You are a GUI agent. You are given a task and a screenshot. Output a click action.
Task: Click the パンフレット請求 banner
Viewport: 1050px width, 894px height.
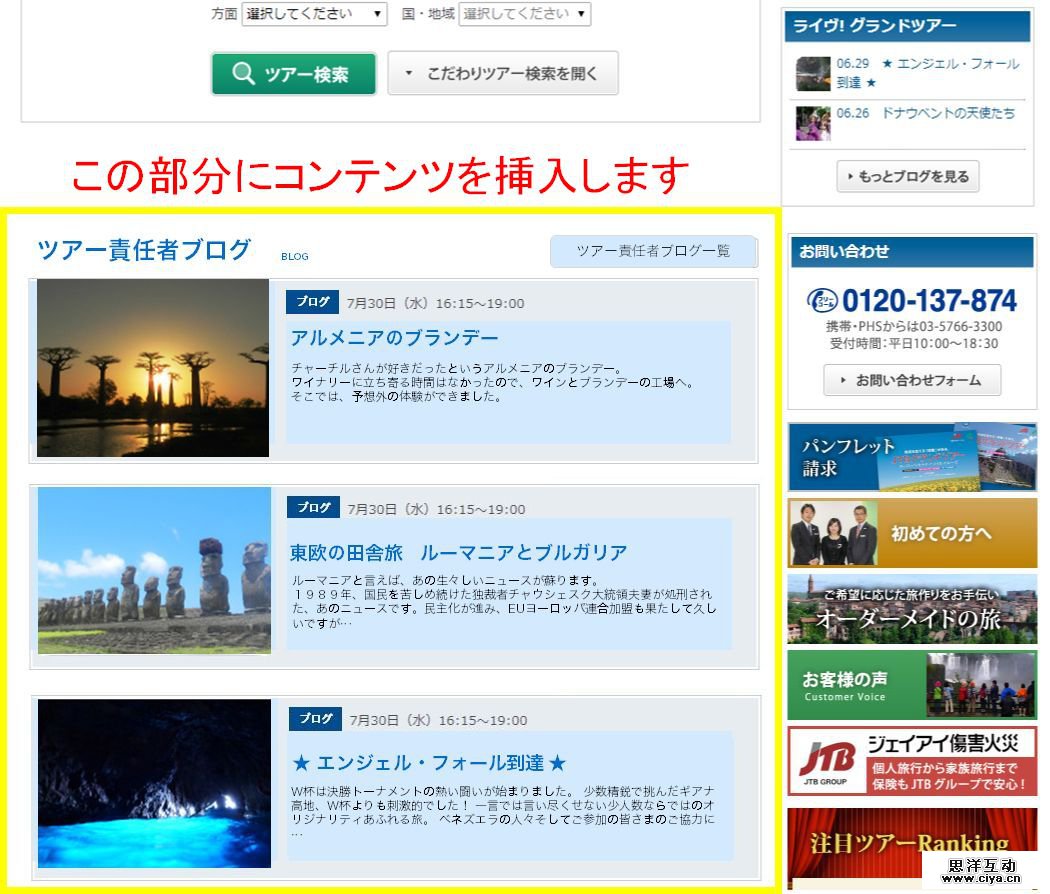tap(911, 457)
